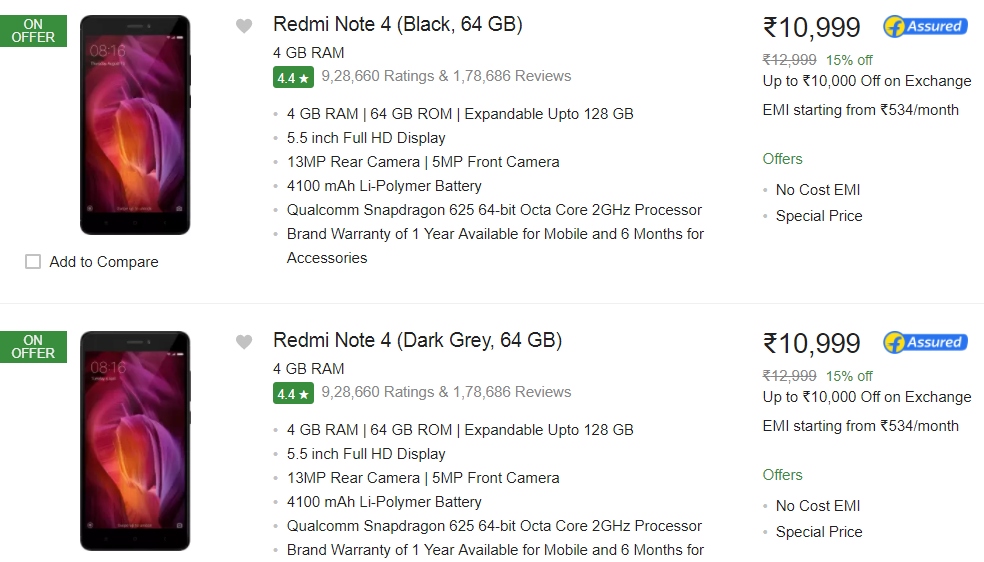Click 4.4 star rating badge for Dark Grey model
Image resolution: width=984 pixels, height=562 pixels.
(x=292, y=393)
